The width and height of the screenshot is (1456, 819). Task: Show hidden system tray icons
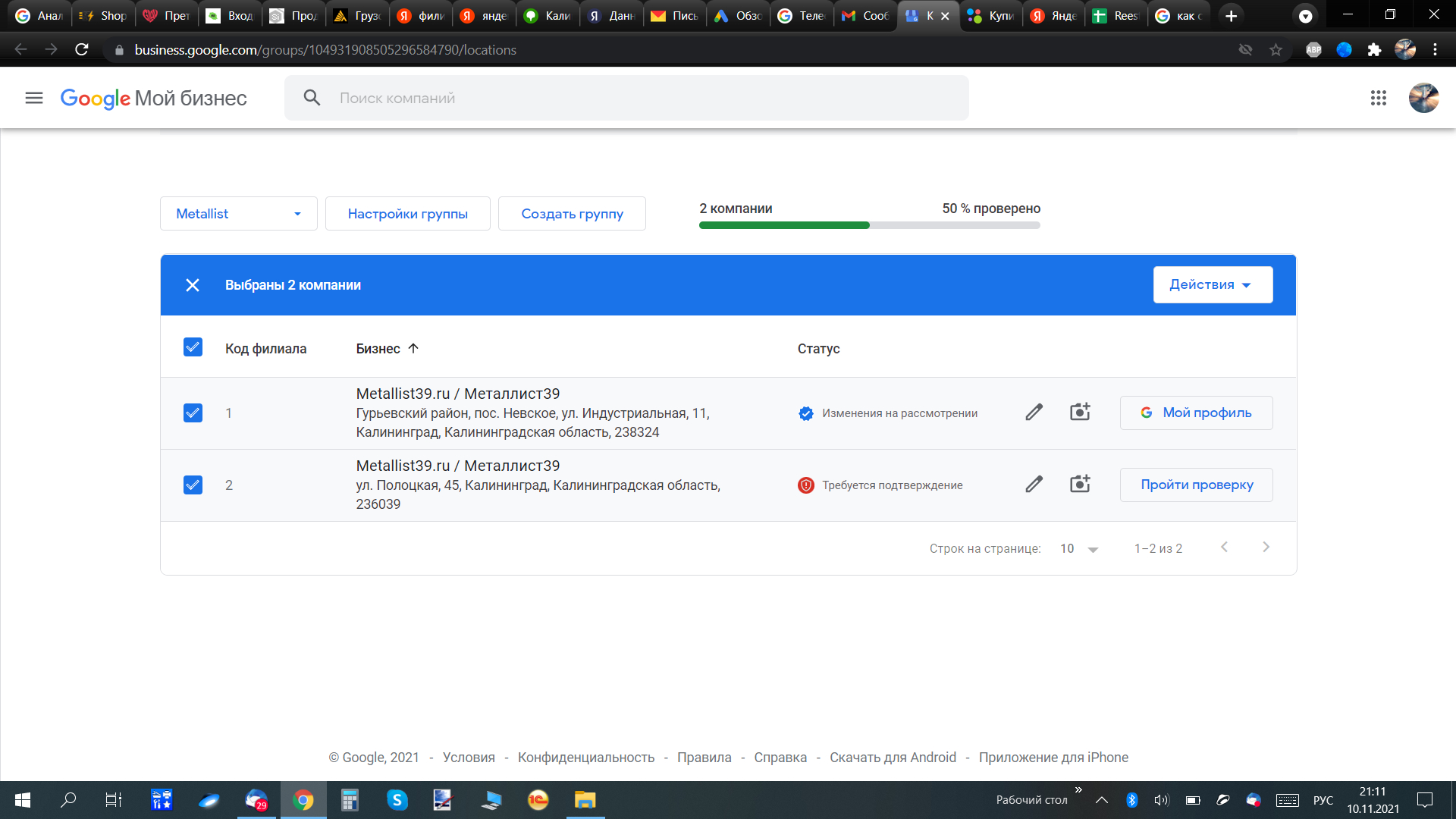[x=1102, y=800]
